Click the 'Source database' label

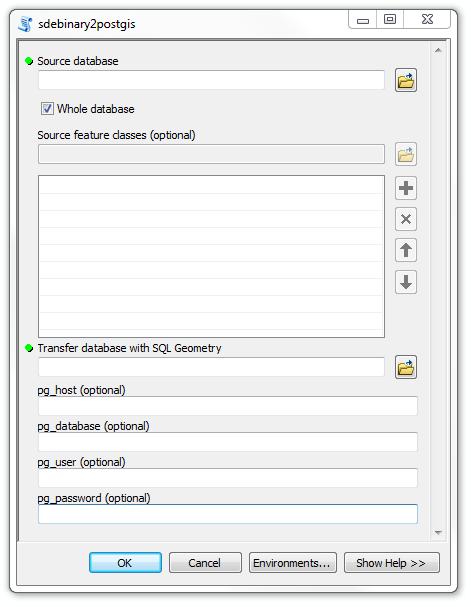pos(78,61)
